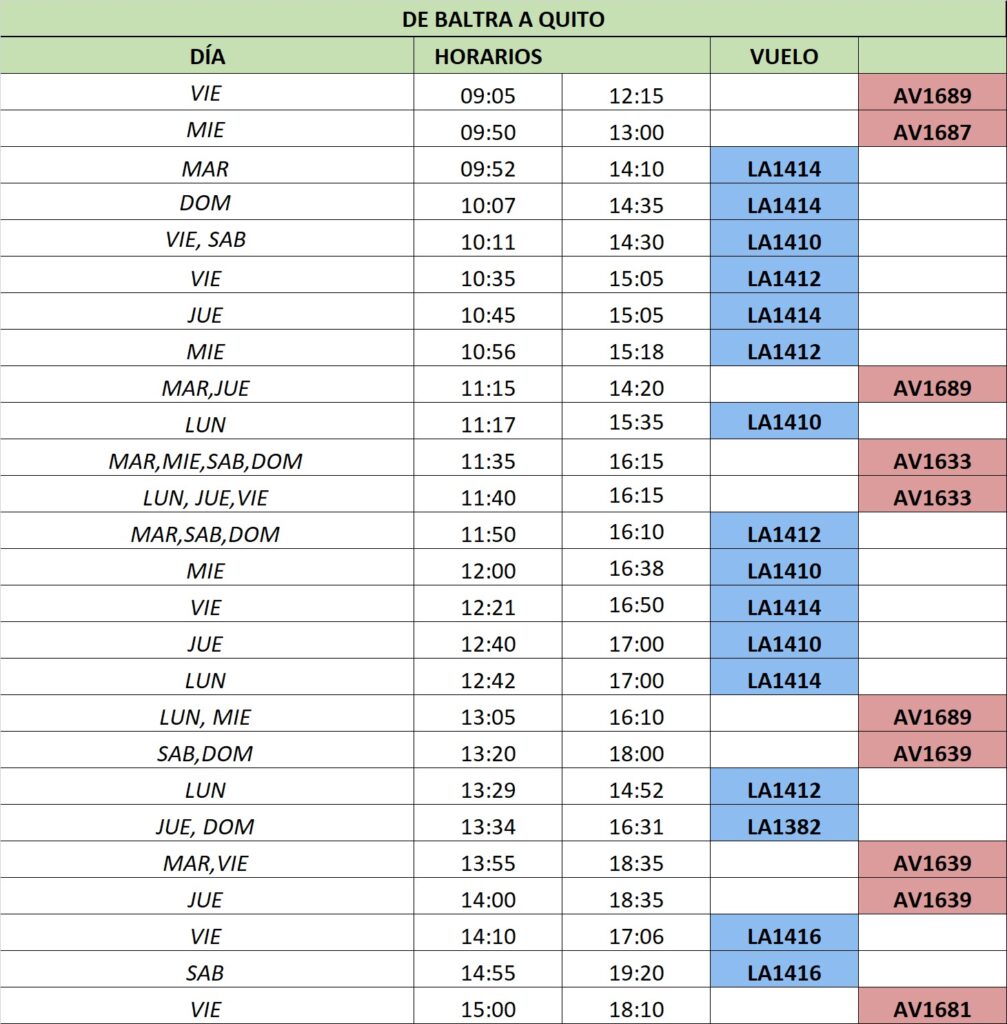Screen dimensions: 1007x1024
Task: Select the 09:05 departure time cell
Action: (x=488, y=96)
